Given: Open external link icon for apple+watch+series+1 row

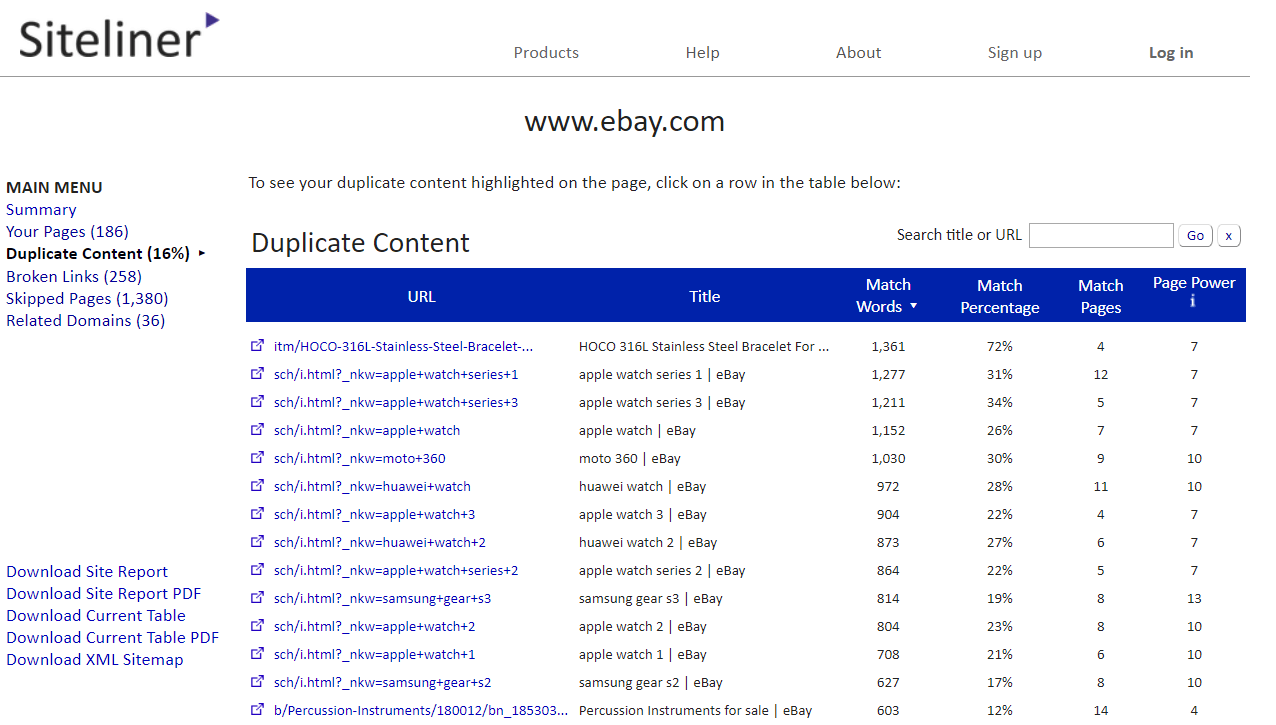Looking at the screenshot, I should pyautogui.click(x=257, y=374).
